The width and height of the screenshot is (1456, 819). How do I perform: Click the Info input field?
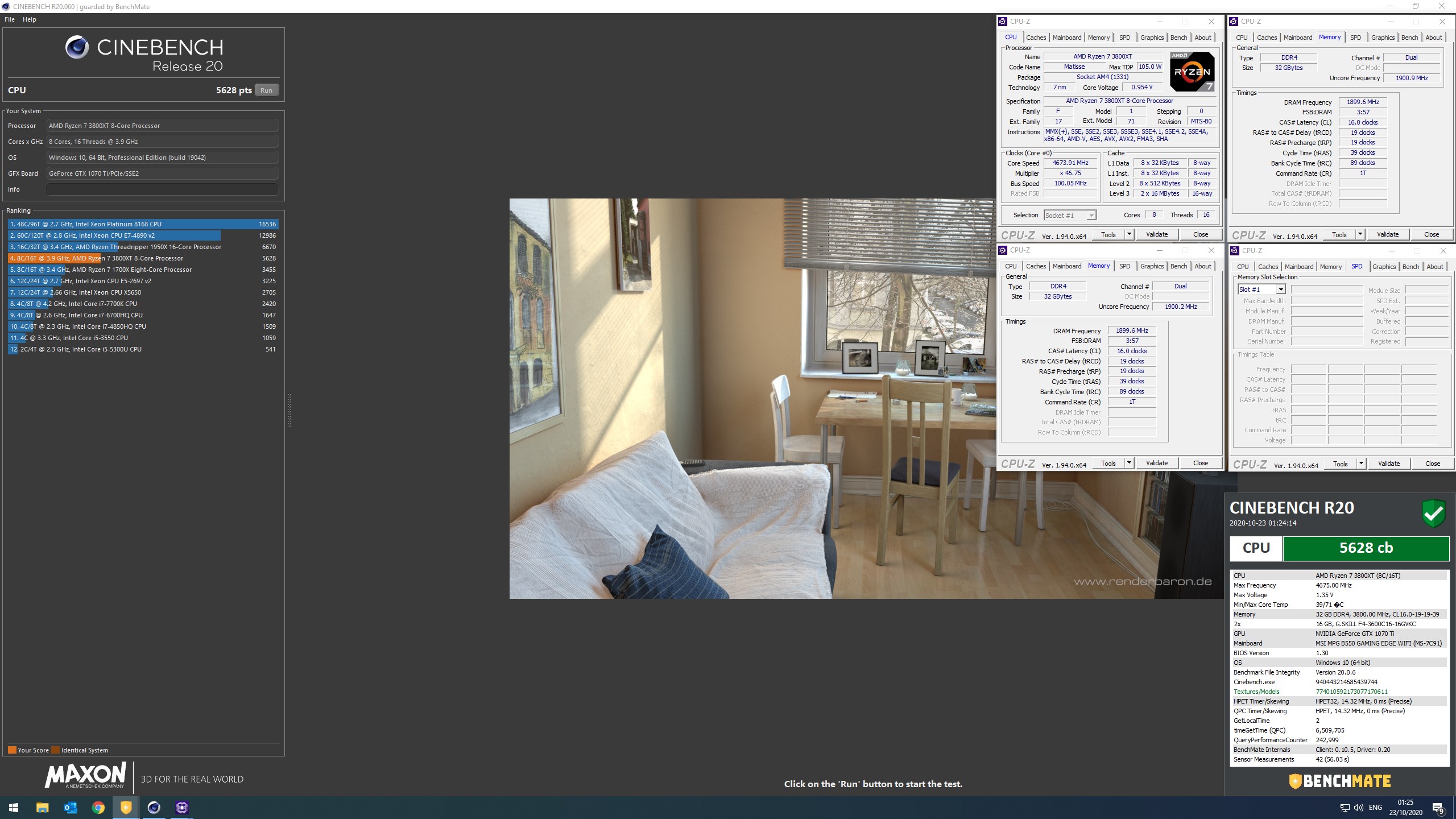[x=163, y=189]
